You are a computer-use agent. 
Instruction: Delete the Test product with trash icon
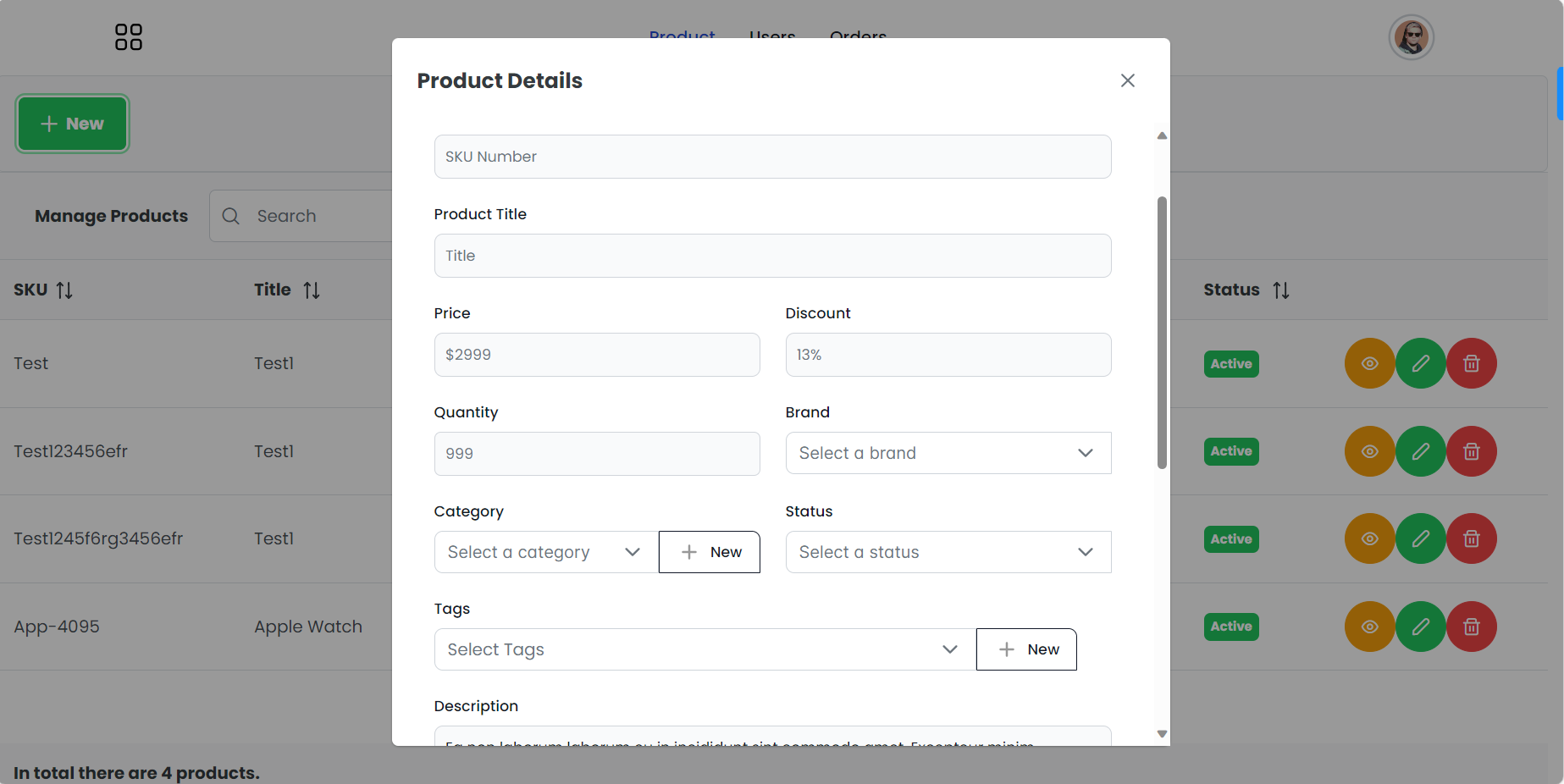tap(1471, 363)
